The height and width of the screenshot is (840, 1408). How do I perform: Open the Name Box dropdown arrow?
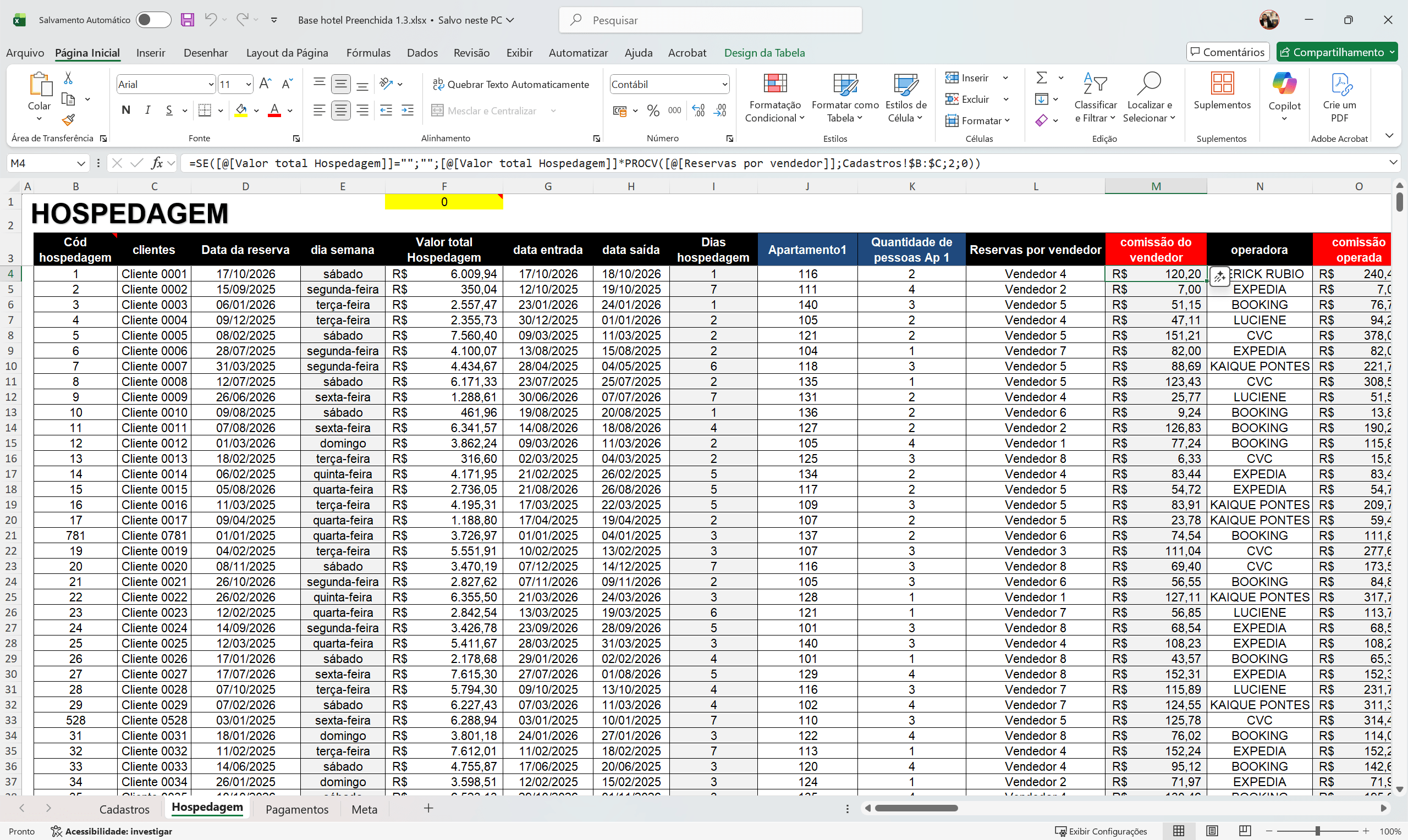click(x=81, y=164)
